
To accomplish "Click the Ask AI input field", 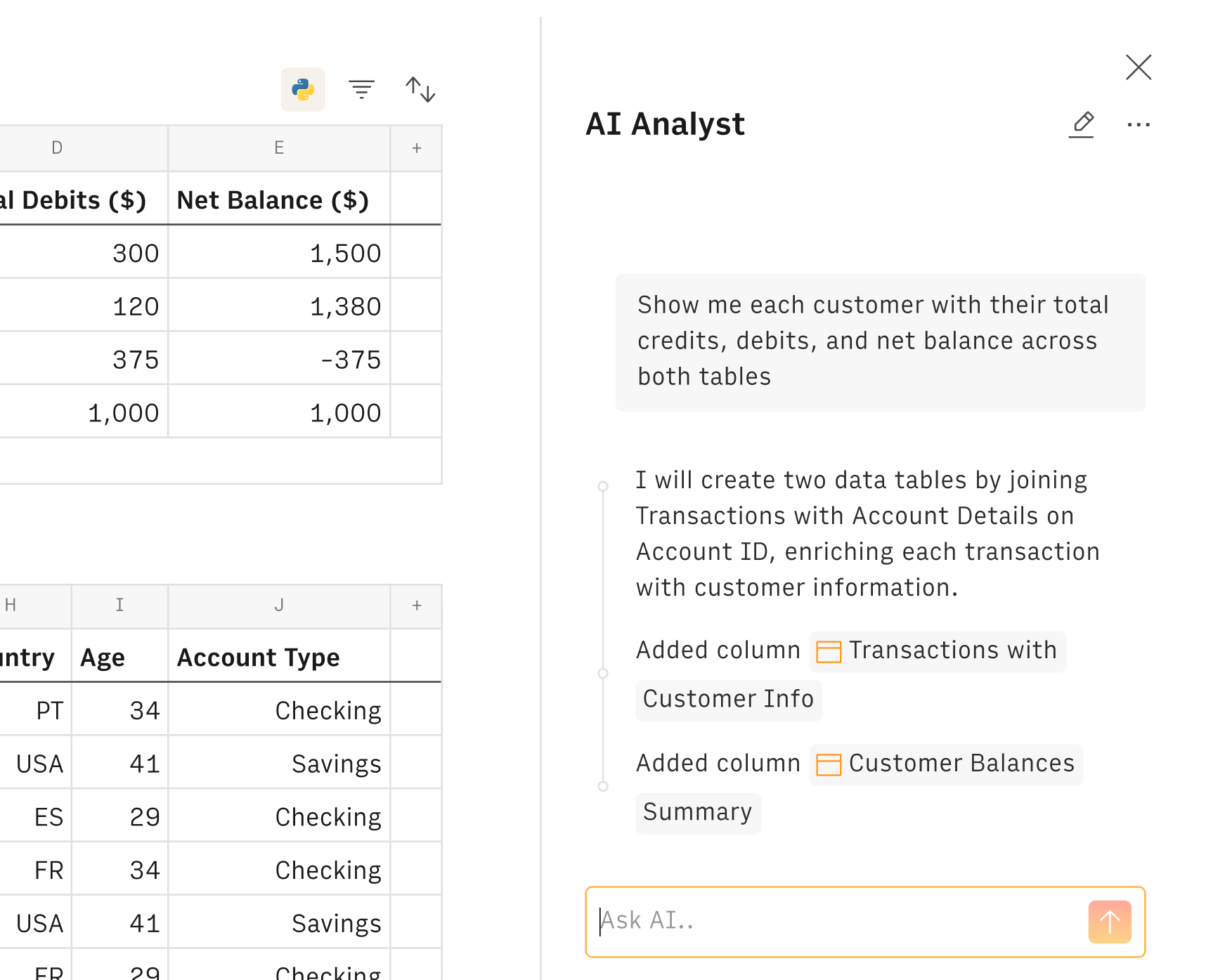I will click(x=836, y=922).
